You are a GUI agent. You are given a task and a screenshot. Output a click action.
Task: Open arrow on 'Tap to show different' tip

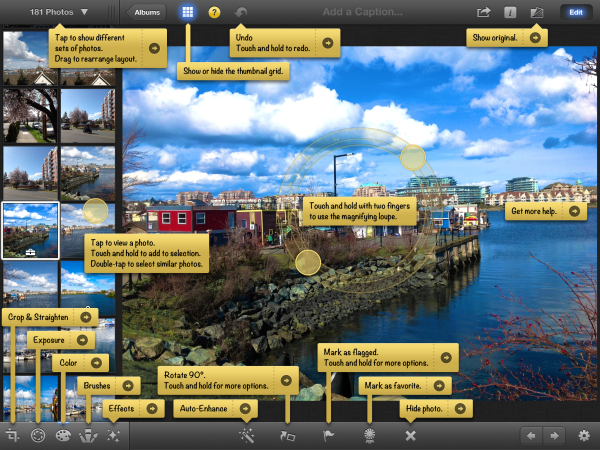[154, 48]
